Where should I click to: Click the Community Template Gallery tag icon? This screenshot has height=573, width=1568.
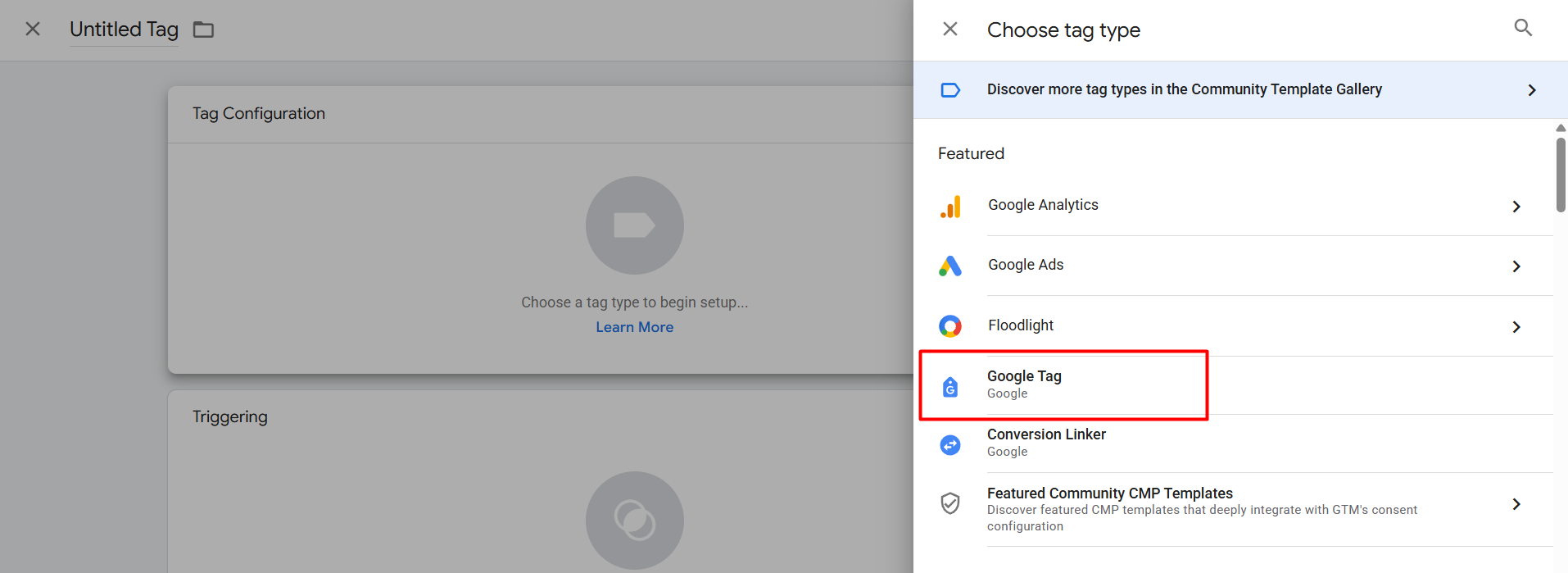tap(950, 90)
